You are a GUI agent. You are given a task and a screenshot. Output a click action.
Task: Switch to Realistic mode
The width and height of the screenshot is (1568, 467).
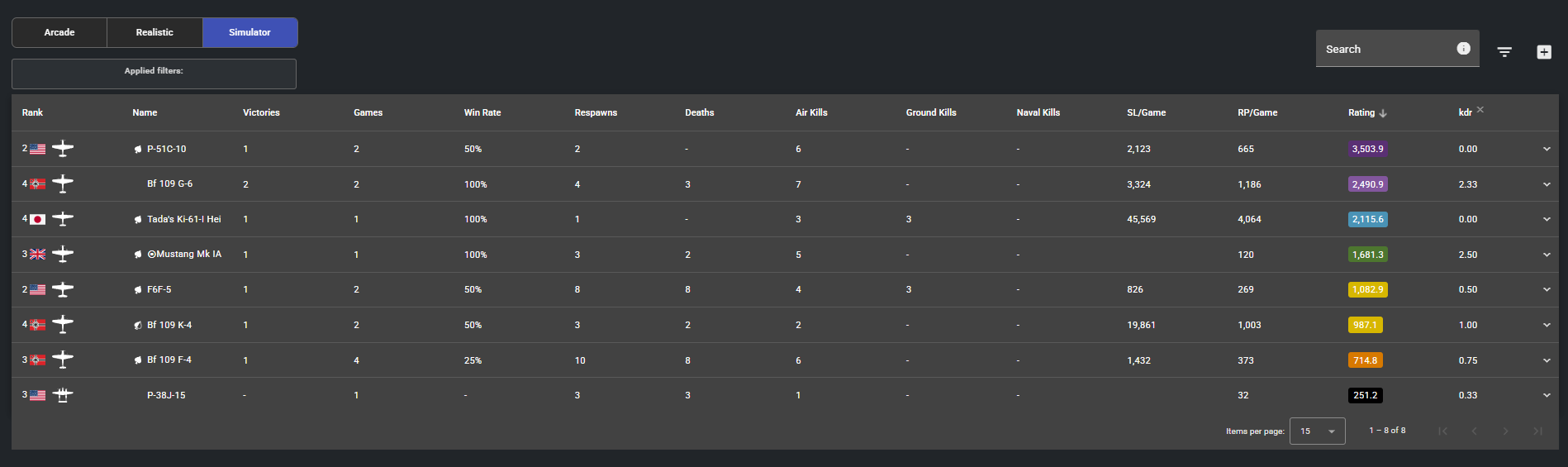pos(154,32)
